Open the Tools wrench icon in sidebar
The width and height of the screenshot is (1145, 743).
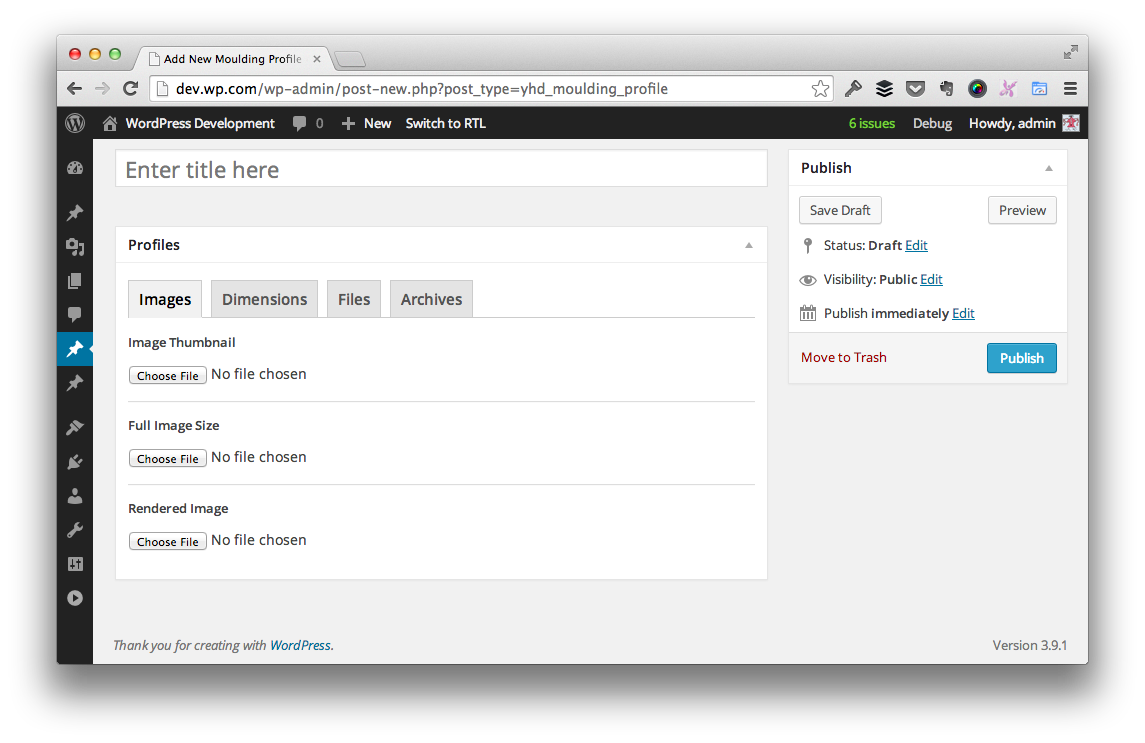[x=75, y=530]
